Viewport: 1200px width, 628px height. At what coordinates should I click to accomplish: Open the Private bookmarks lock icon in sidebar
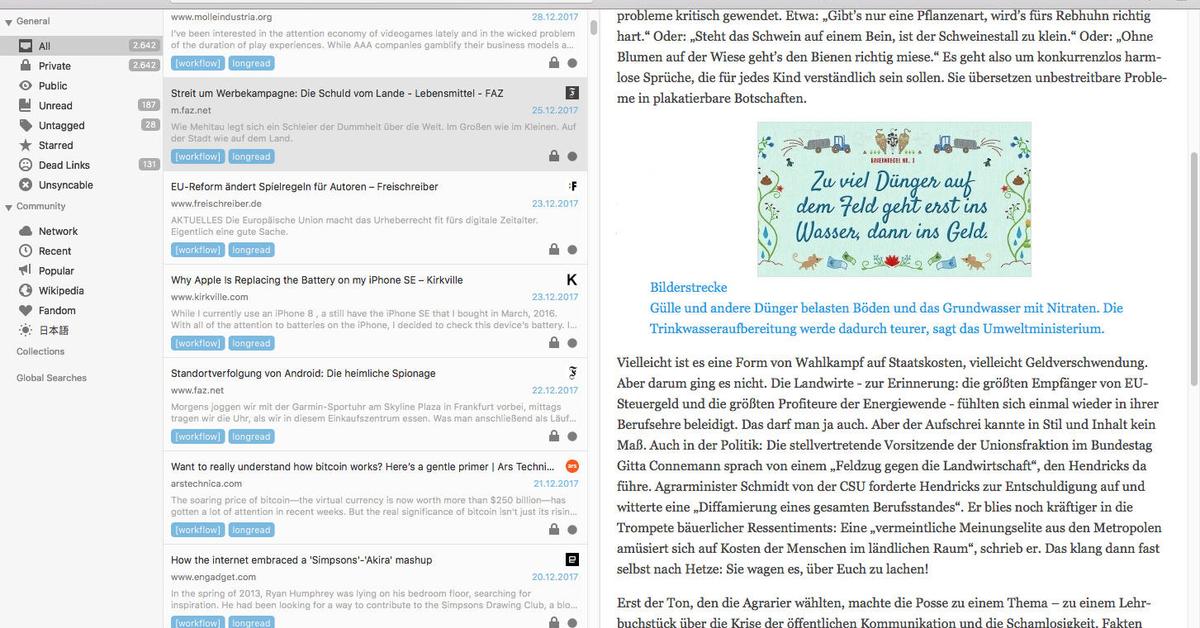tap(26, 66)
